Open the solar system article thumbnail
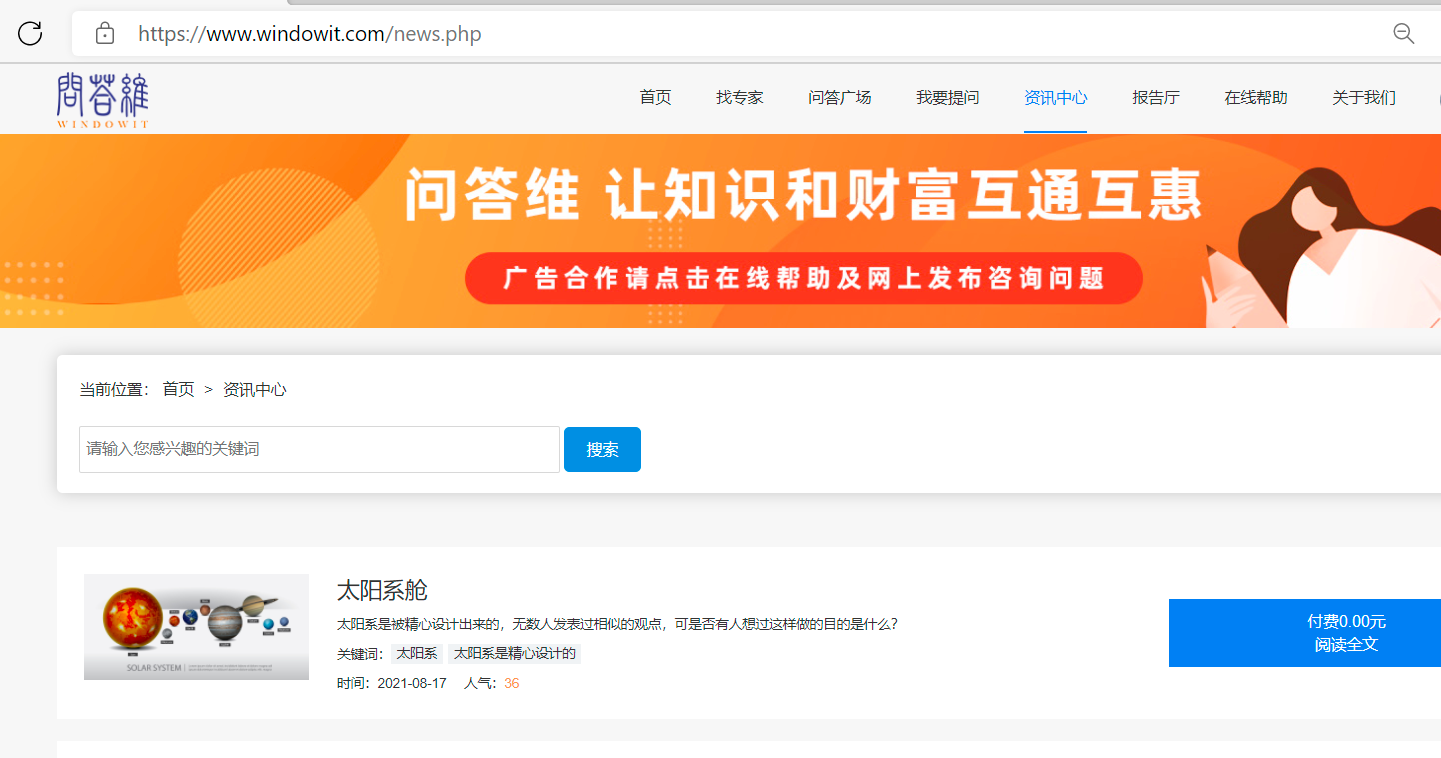This screenshot has width=1441, height=758. point(196,627)
